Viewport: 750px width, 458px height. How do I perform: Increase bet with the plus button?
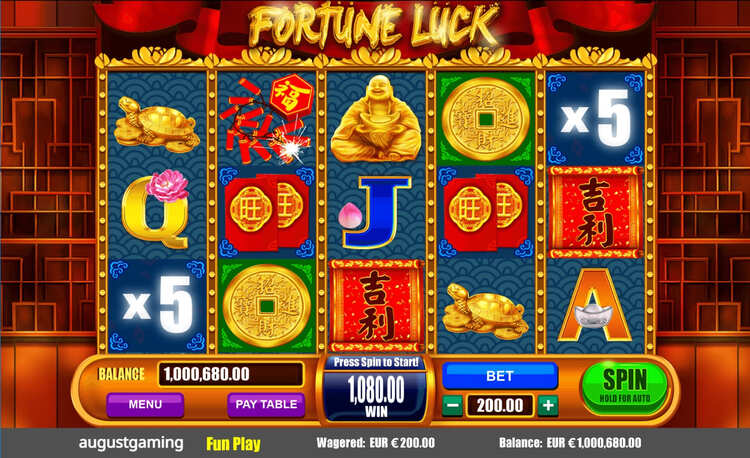pyautogui.click(x=548, y=406)
